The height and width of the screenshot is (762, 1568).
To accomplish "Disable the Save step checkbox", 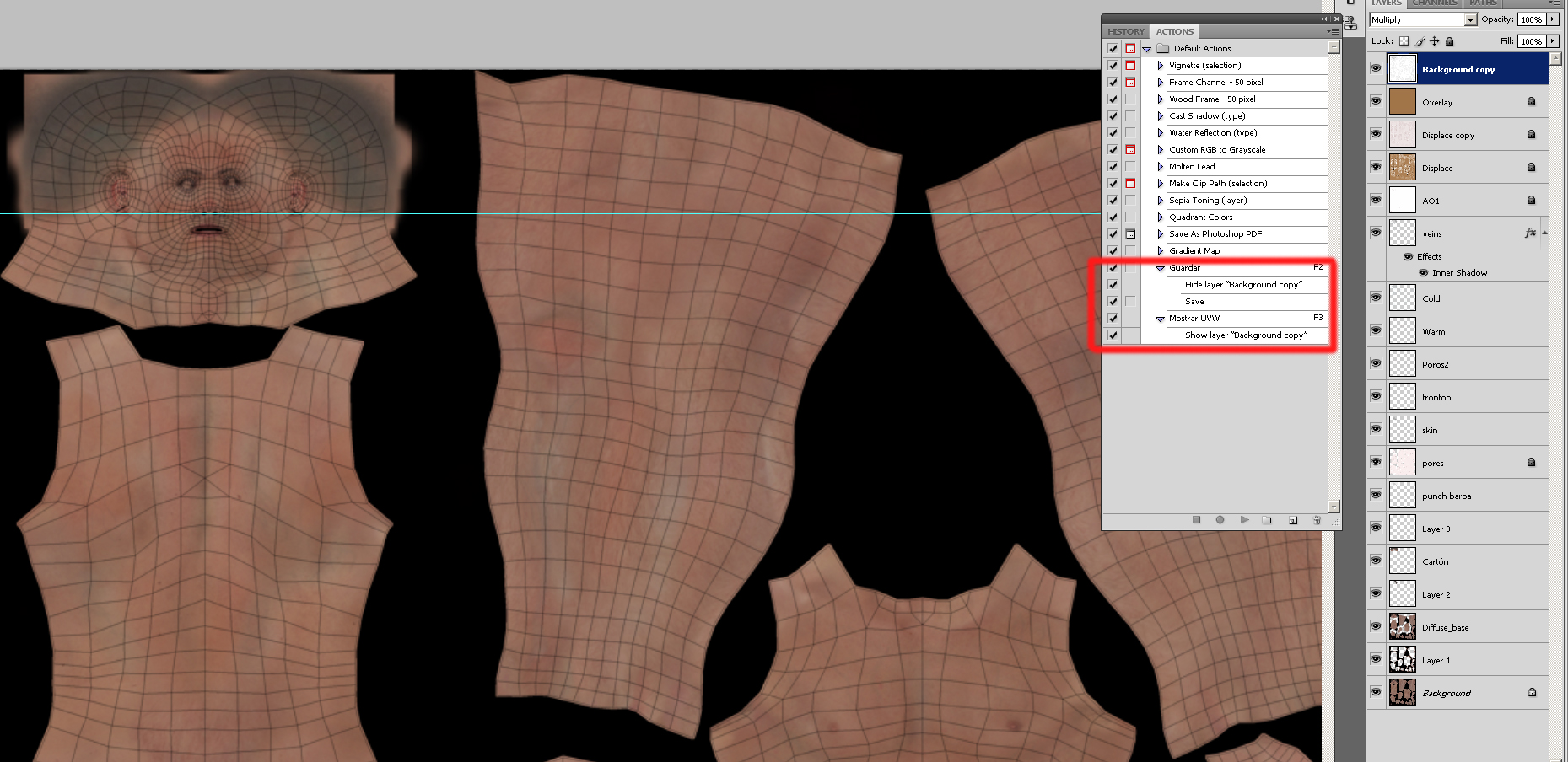I will tap(1113, 301).
